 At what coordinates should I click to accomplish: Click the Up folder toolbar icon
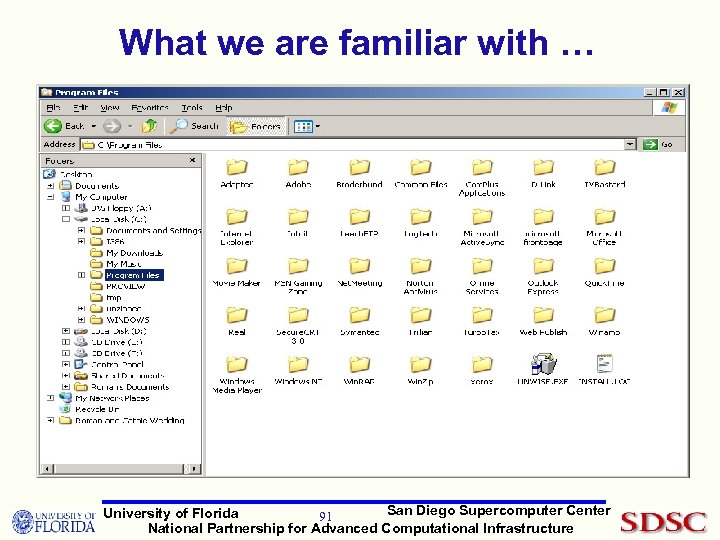coord(149,126)
